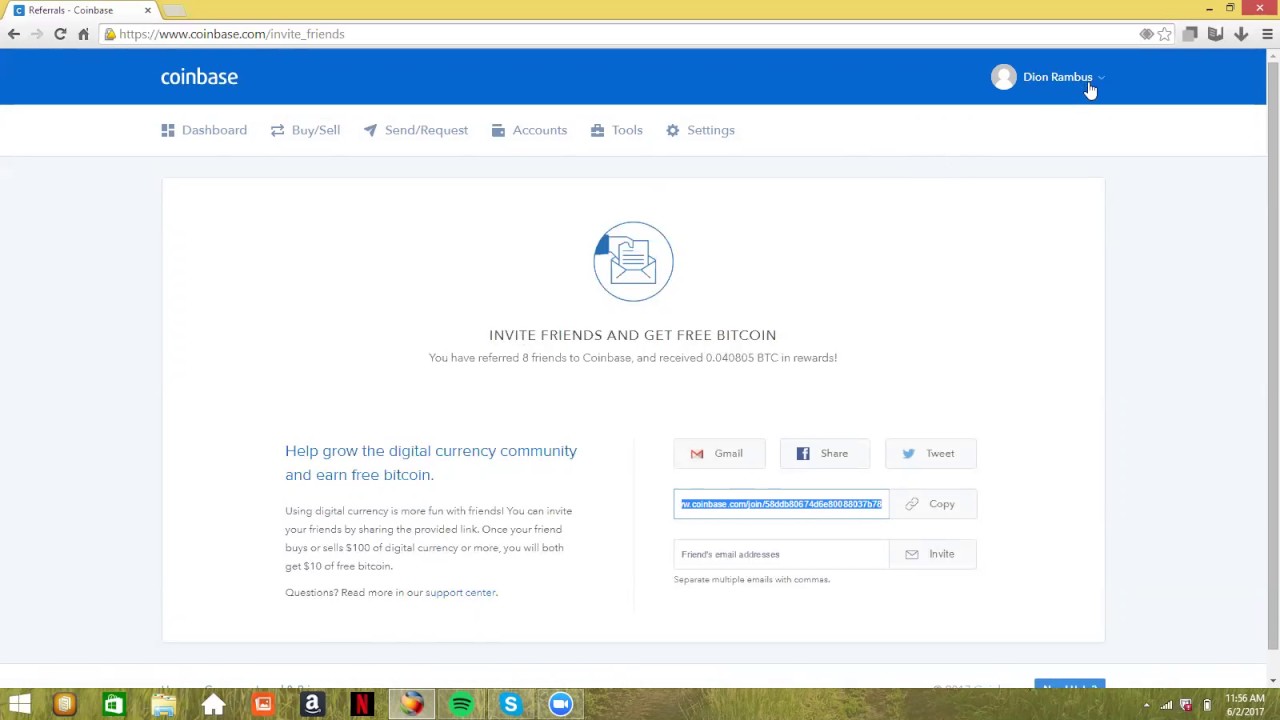The height and width of the screenshot is (720, 1280).
Task: Open Spotify from the taskbar
Action: tap(461, 705)
